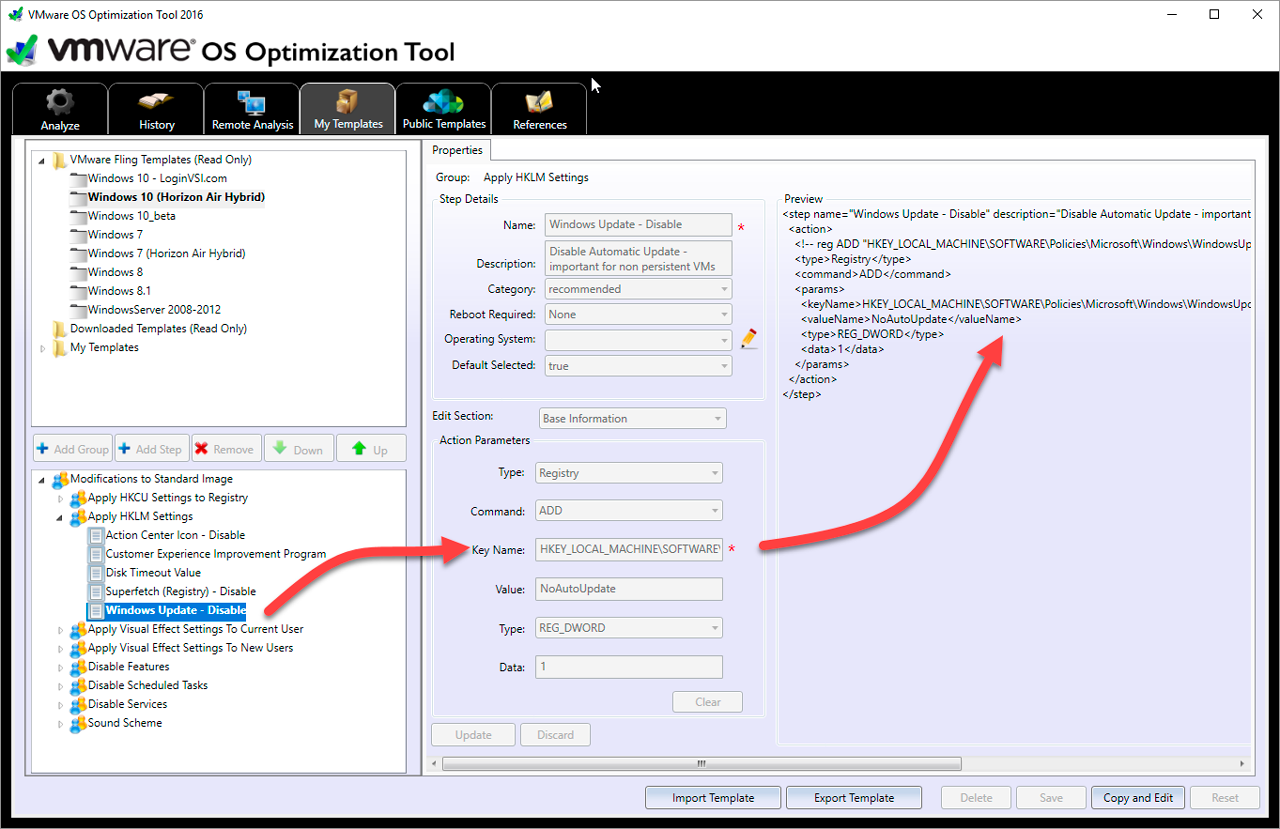
Task: Open the Edit Section dropdown
Action: [632, 419]
